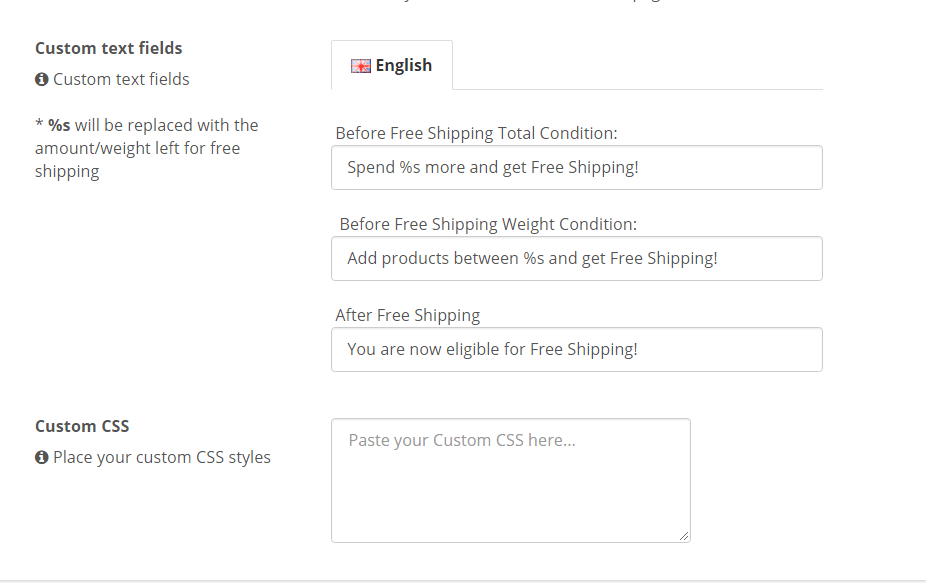Click the info icon beside Custom text fields

click(x=41, y=79)
